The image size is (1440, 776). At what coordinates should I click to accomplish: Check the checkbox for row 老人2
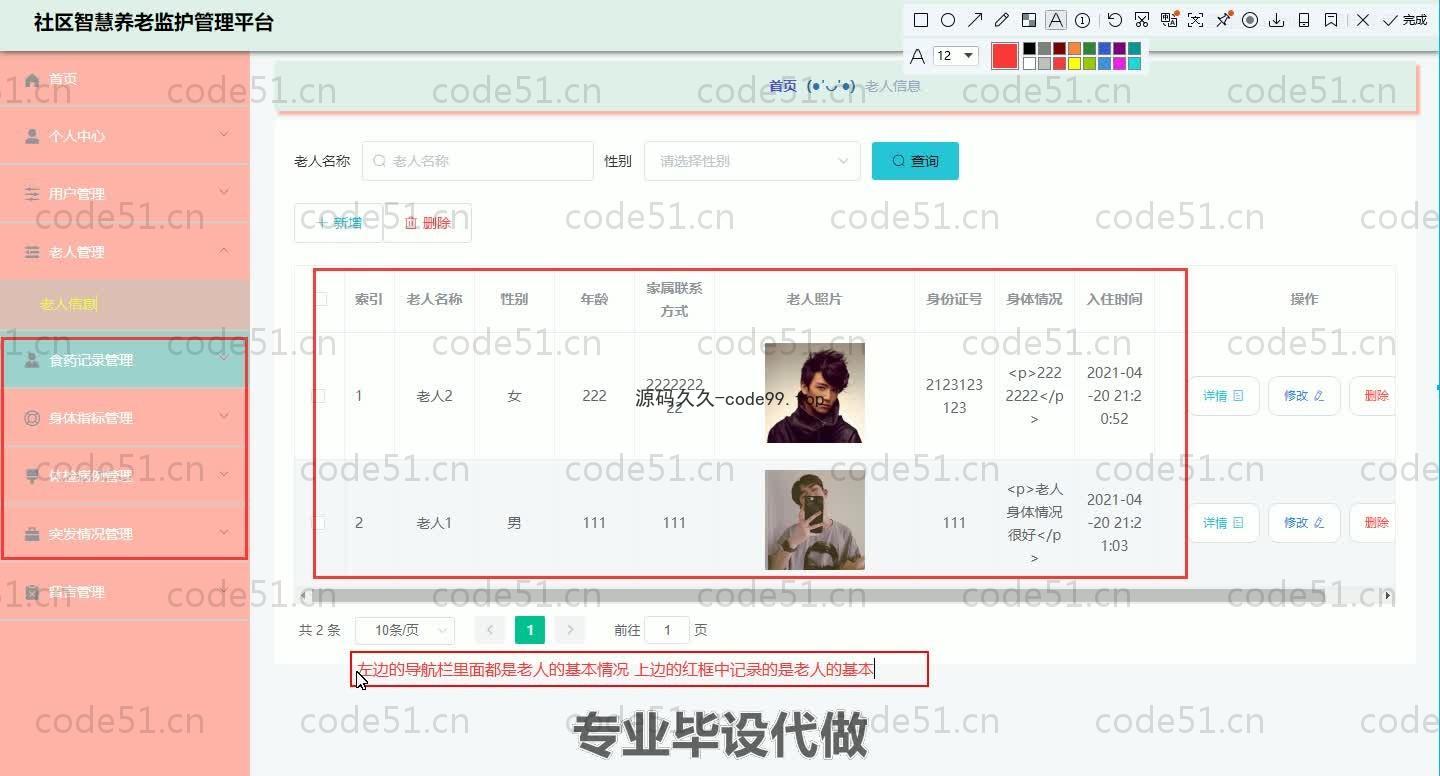coord(320,396)
